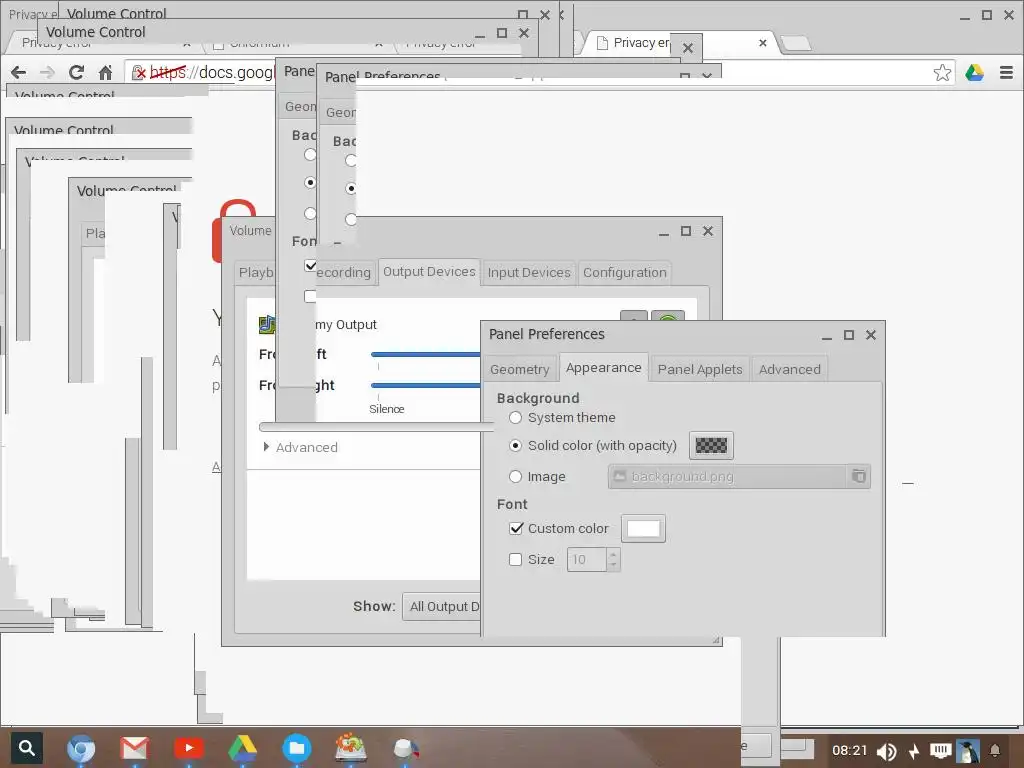Click the file browse icon for background.png

[x=859, y=476]
